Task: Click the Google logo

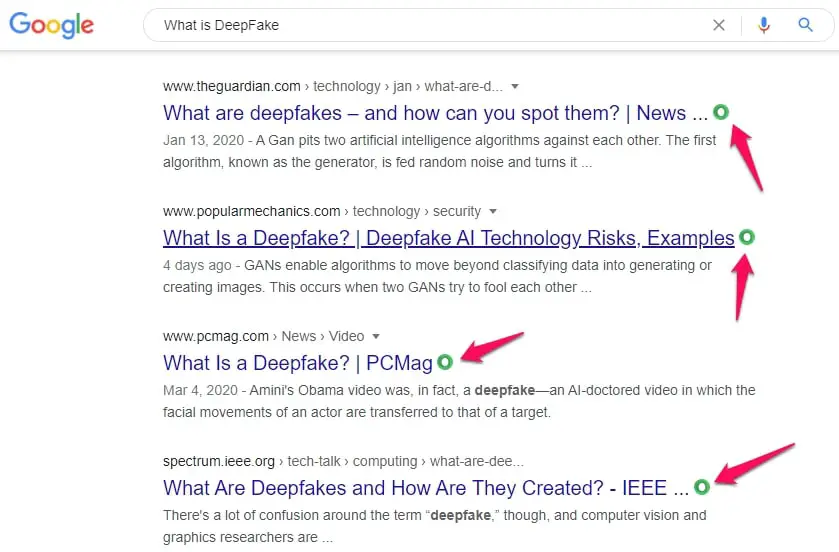Action: (x=51, y=25)
